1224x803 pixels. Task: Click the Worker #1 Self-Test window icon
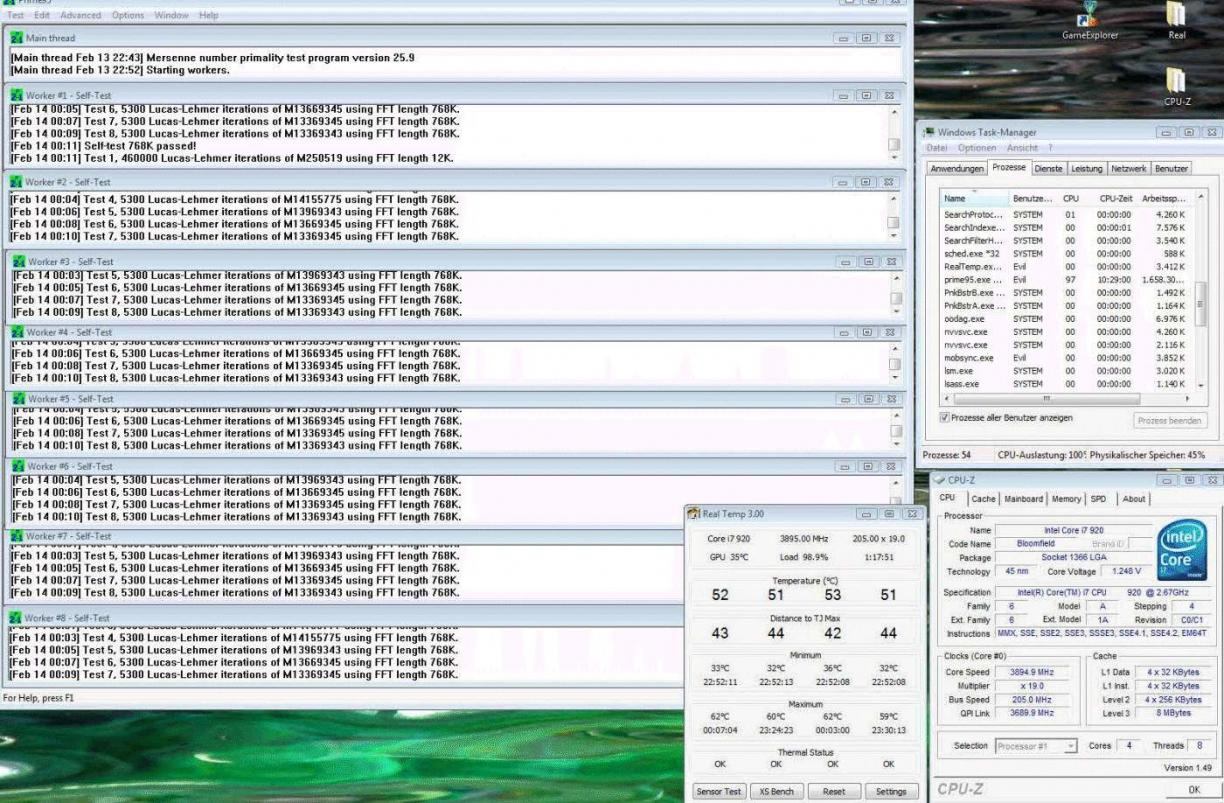16,95
